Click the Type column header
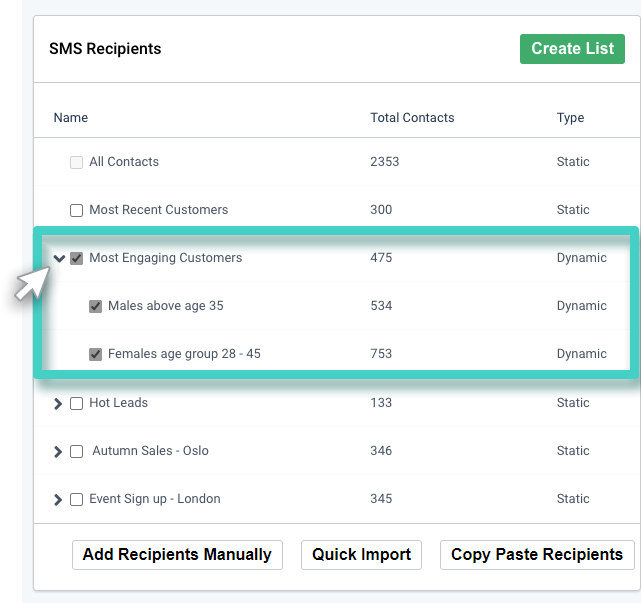 (x=570, y=118)
